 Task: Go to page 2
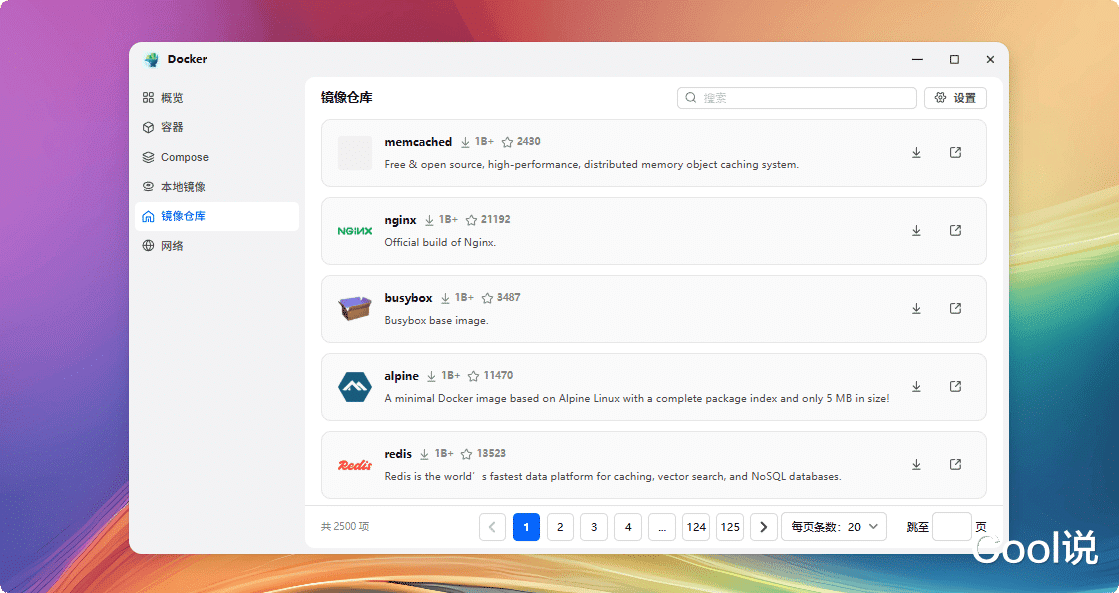560,527
